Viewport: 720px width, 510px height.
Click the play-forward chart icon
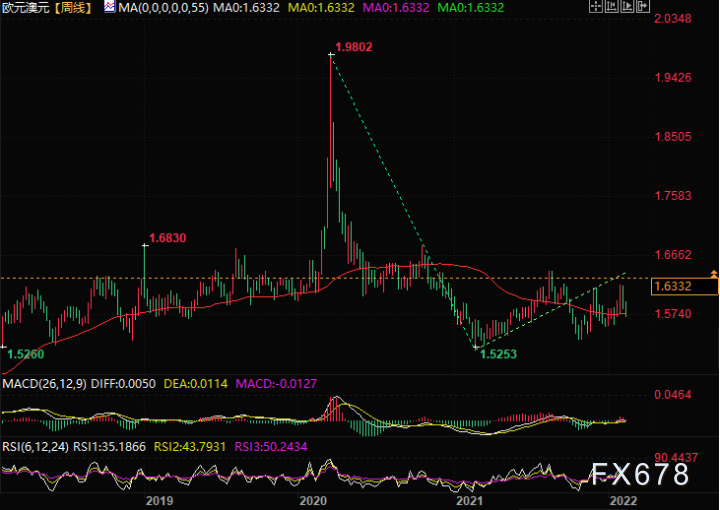(x=627, y=6)
